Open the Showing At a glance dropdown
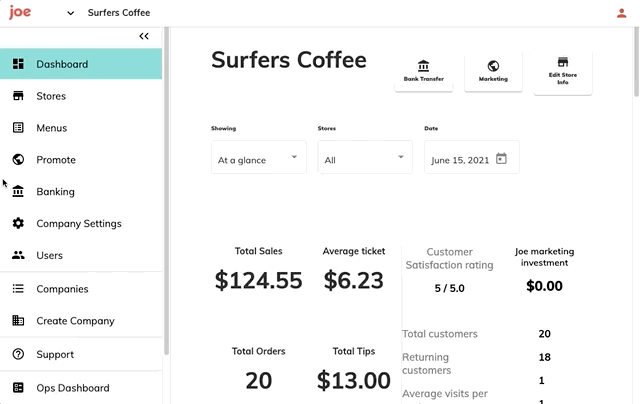Image resolution: width=640 pixels, height=404 pixels. pyautogui.click(x=259, y=158)
